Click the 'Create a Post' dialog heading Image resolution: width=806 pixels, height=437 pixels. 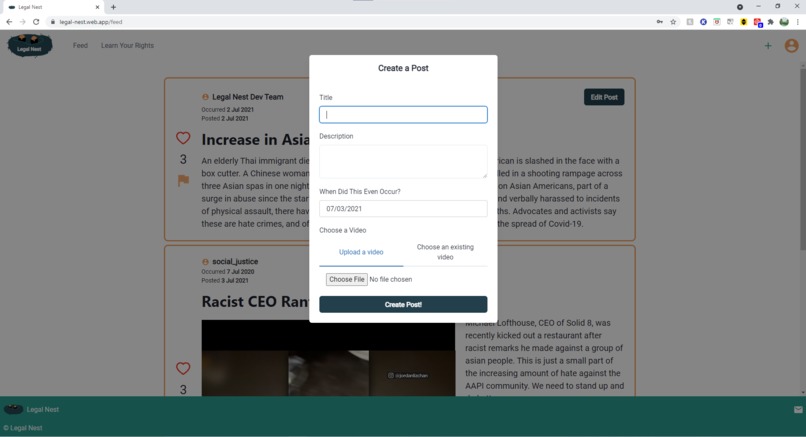coord(403,68)
